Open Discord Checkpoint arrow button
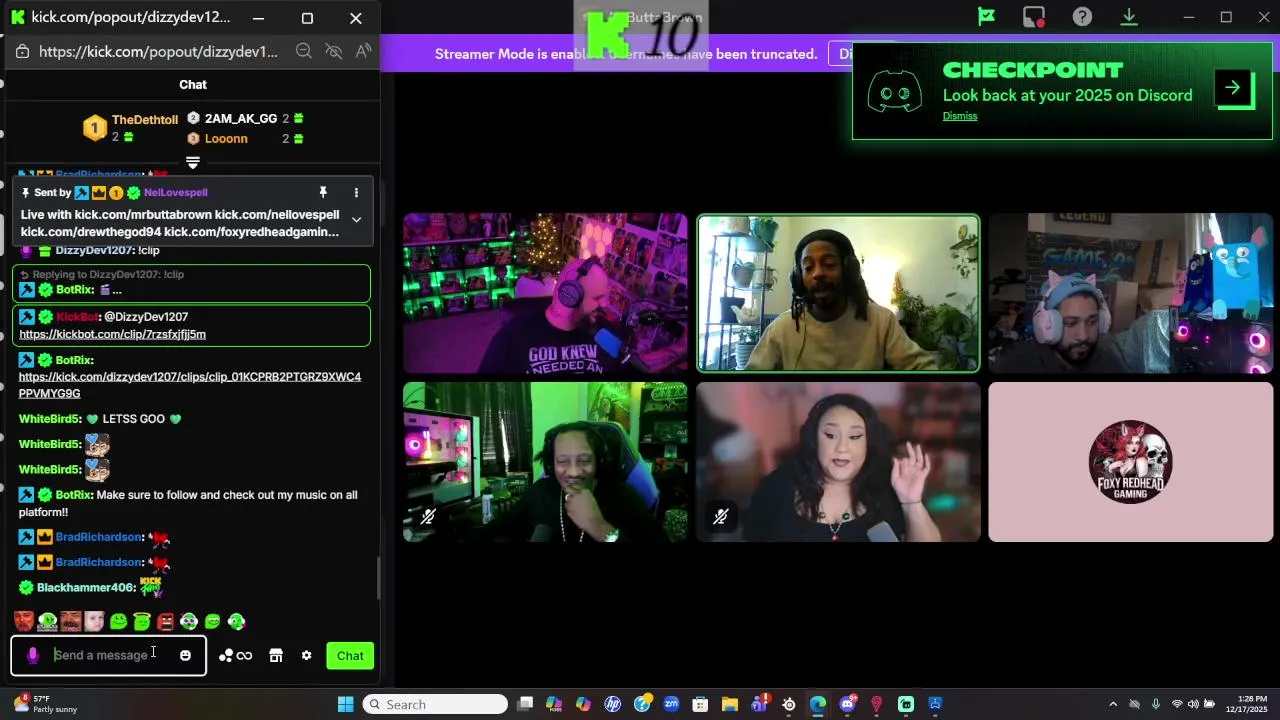The width and height of the screenshot is (1280, 720). (x=1233, y=88)
